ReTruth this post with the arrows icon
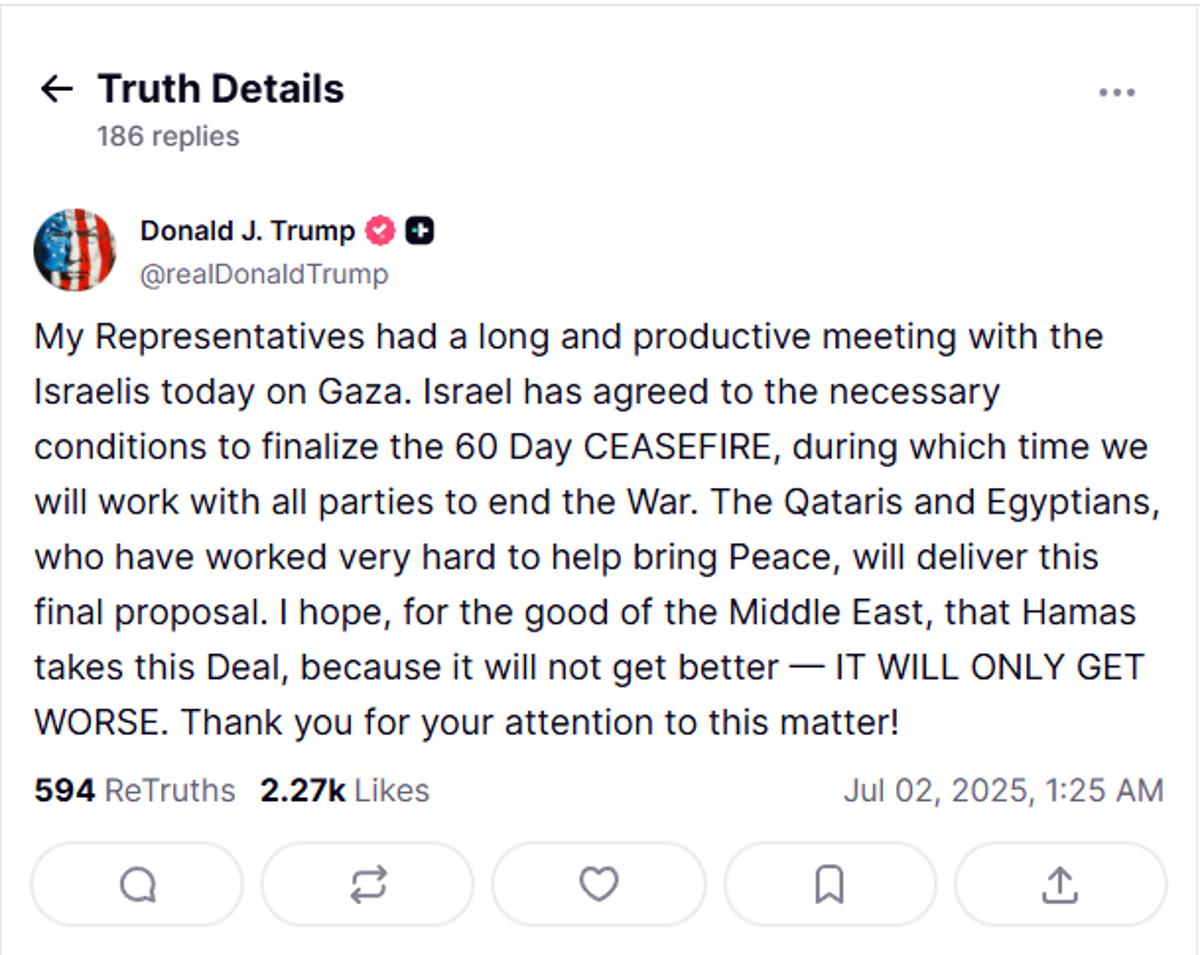Image resolution: width=1200 pixels, height=955 pixels. pyautogui.click(x=368, y=884)
